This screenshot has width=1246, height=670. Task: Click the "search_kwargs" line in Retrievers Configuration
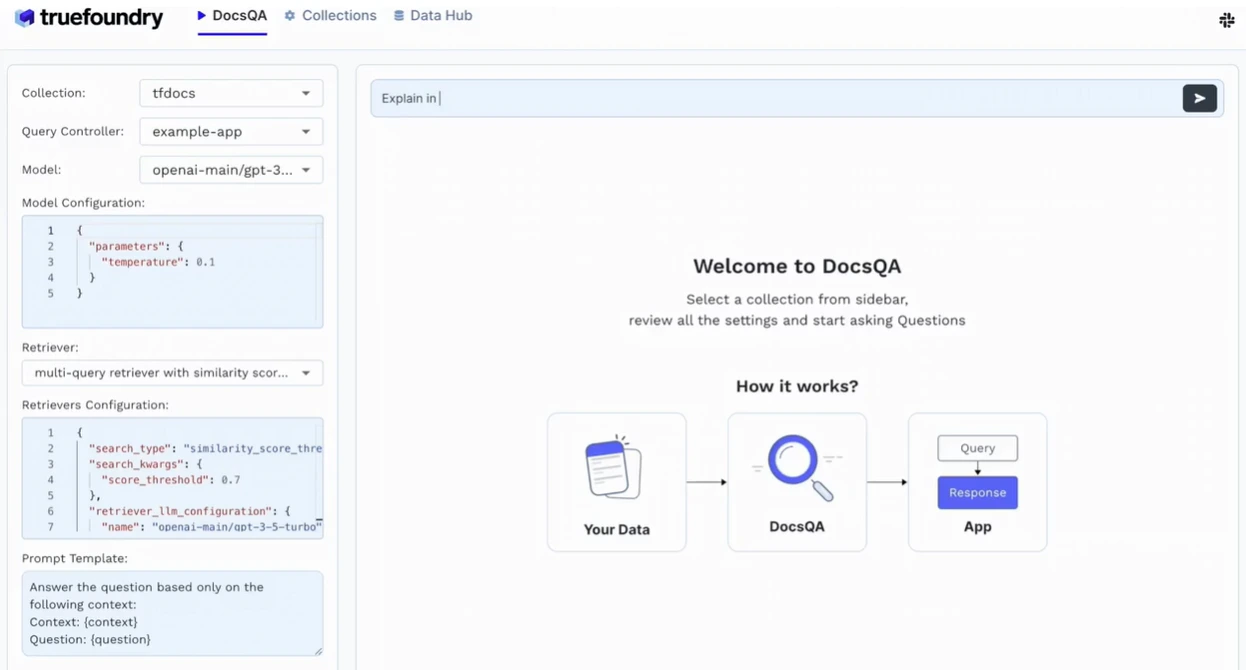pyautogui.click(x=145, y=464)
